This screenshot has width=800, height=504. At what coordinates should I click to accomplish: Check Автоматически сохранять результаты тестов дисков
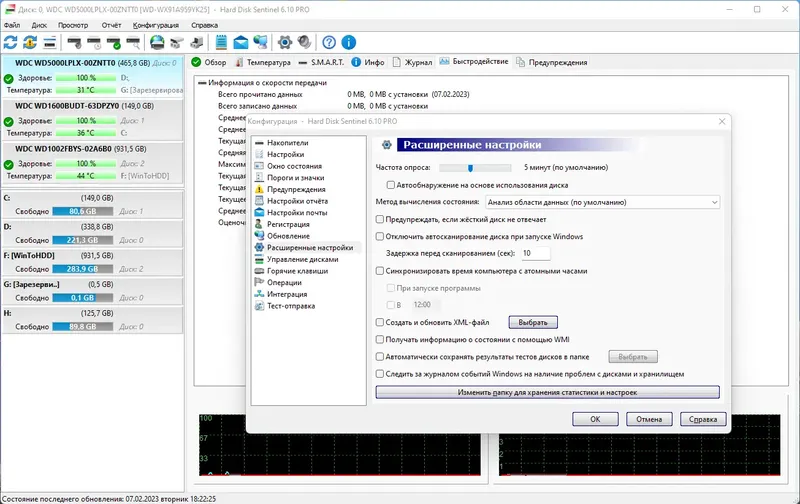coord(380,357)
